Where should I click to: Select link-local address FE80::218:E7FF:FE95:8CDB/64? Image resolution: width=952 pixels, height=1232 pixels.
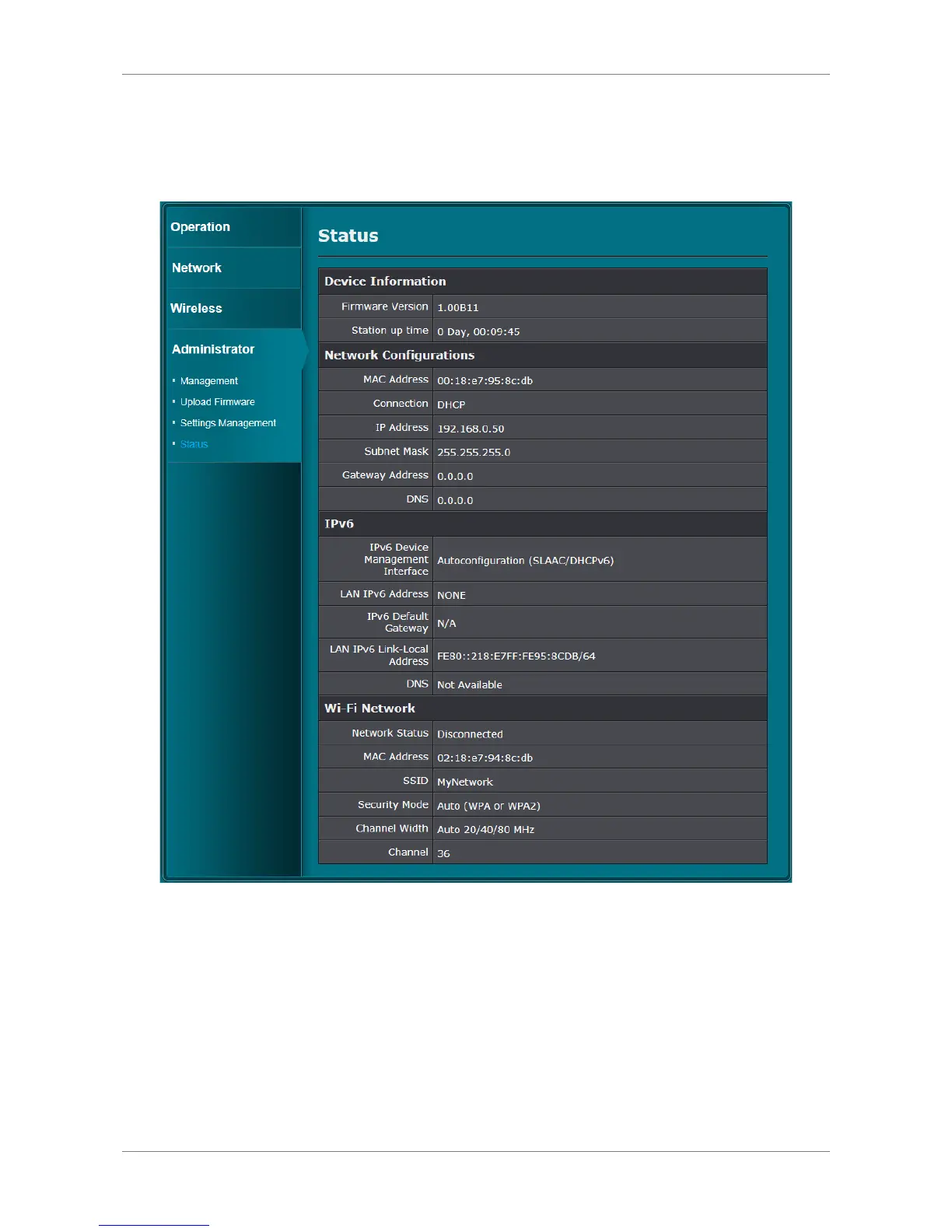516,656
